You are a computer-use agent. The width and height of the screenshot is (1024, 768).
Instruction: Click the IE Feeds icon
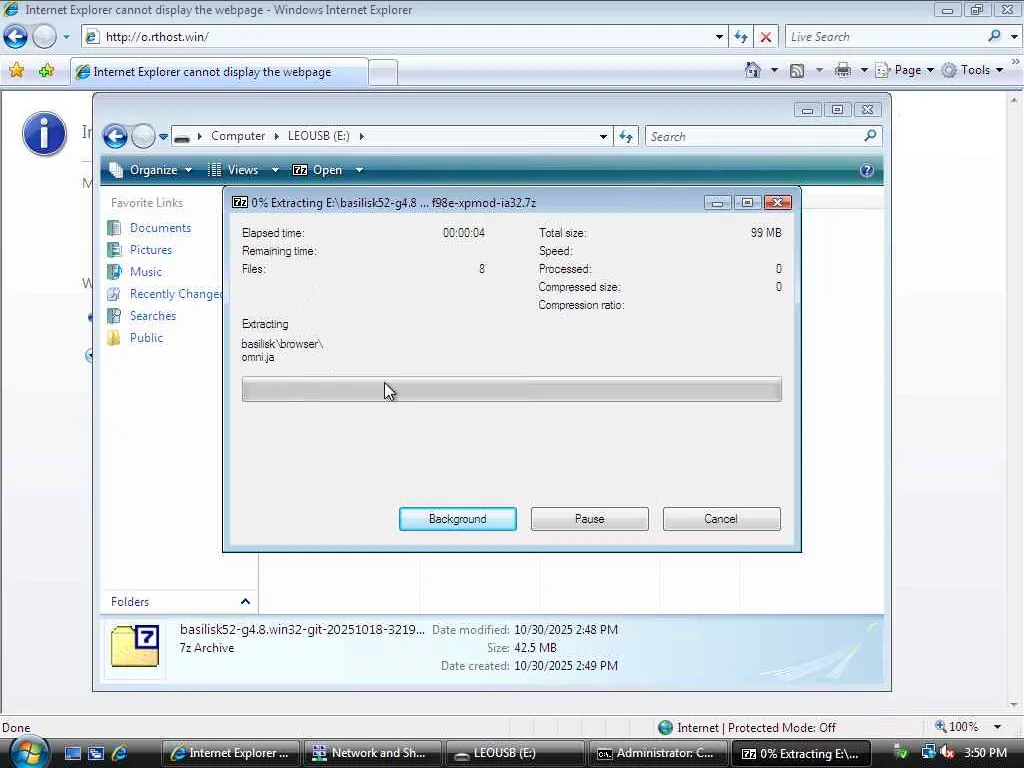pyautogui.click(x=797, y=71)
